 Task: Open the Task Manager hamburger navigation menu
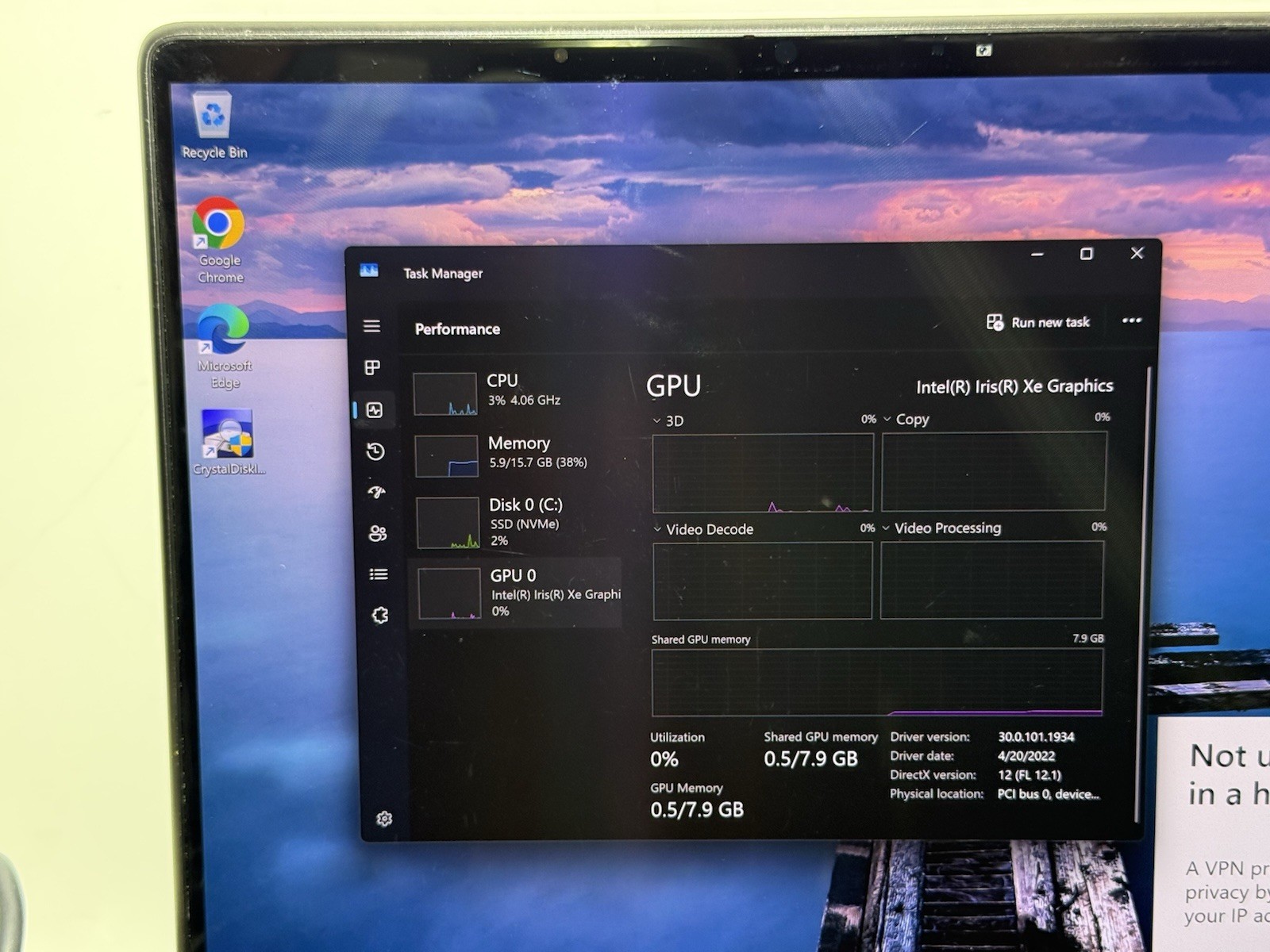[371, 326]
